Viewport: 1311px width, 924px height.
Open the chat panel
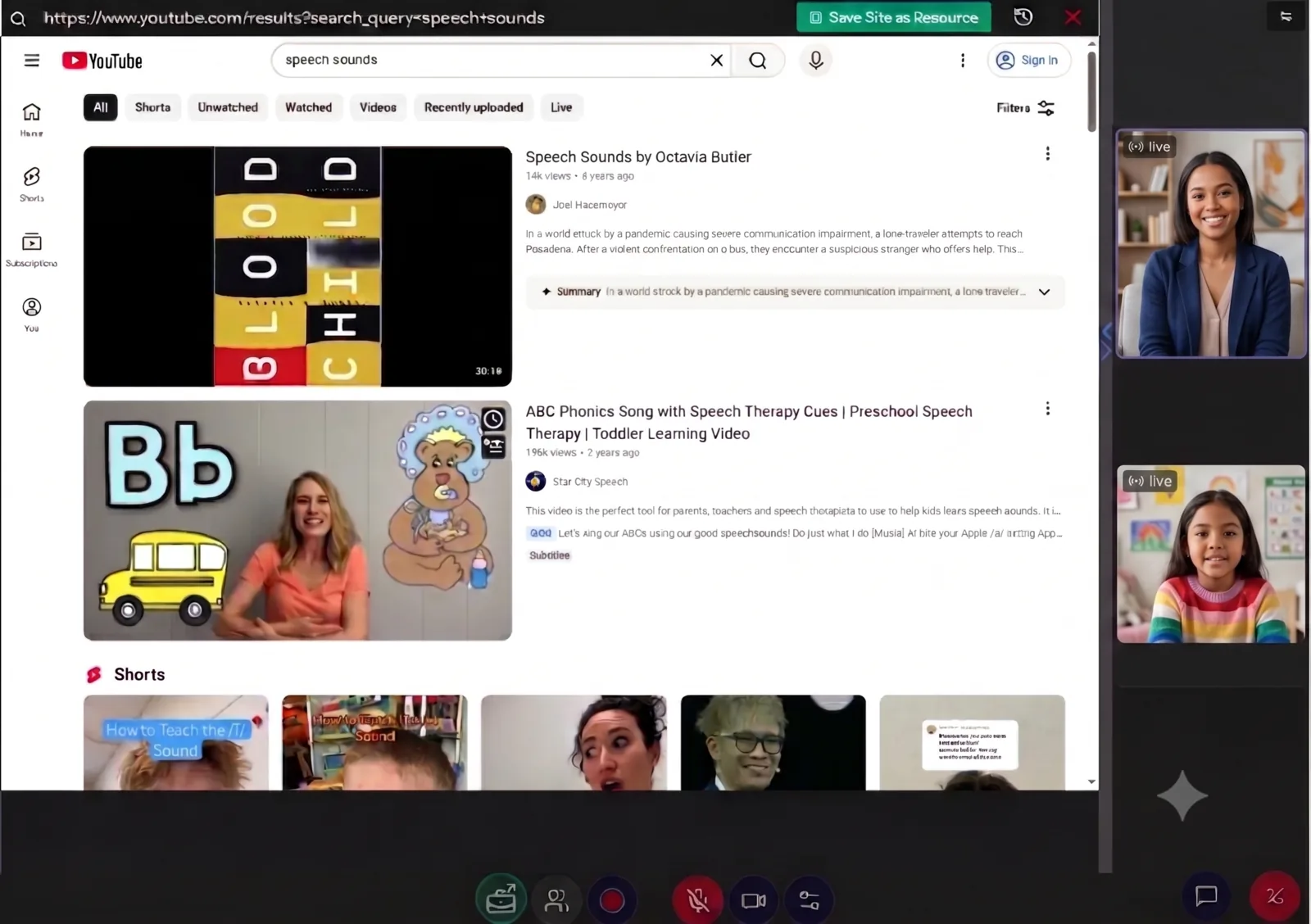[x=1206, y=896]
